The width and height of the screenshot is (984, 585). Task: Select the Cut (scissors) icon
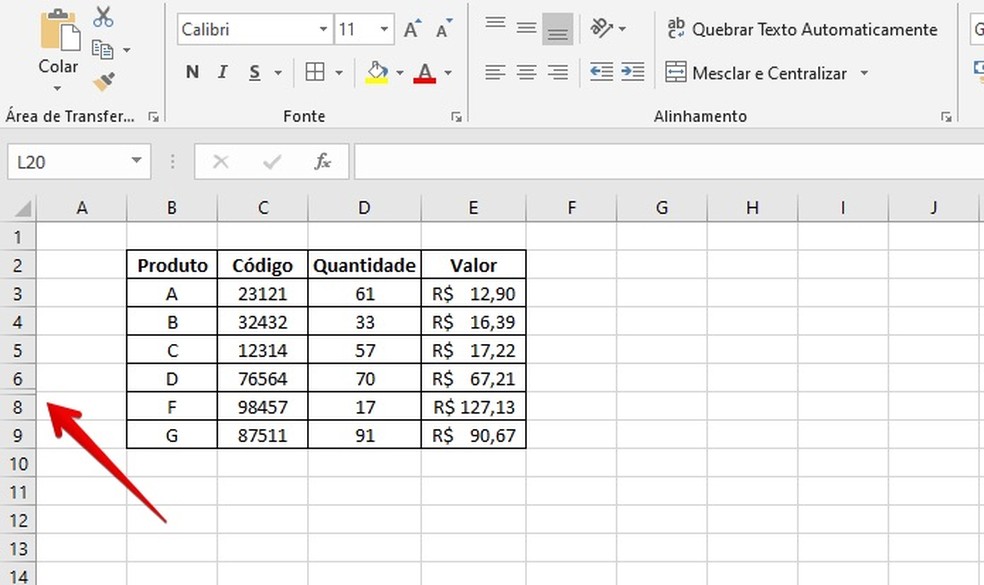point(103,16)
